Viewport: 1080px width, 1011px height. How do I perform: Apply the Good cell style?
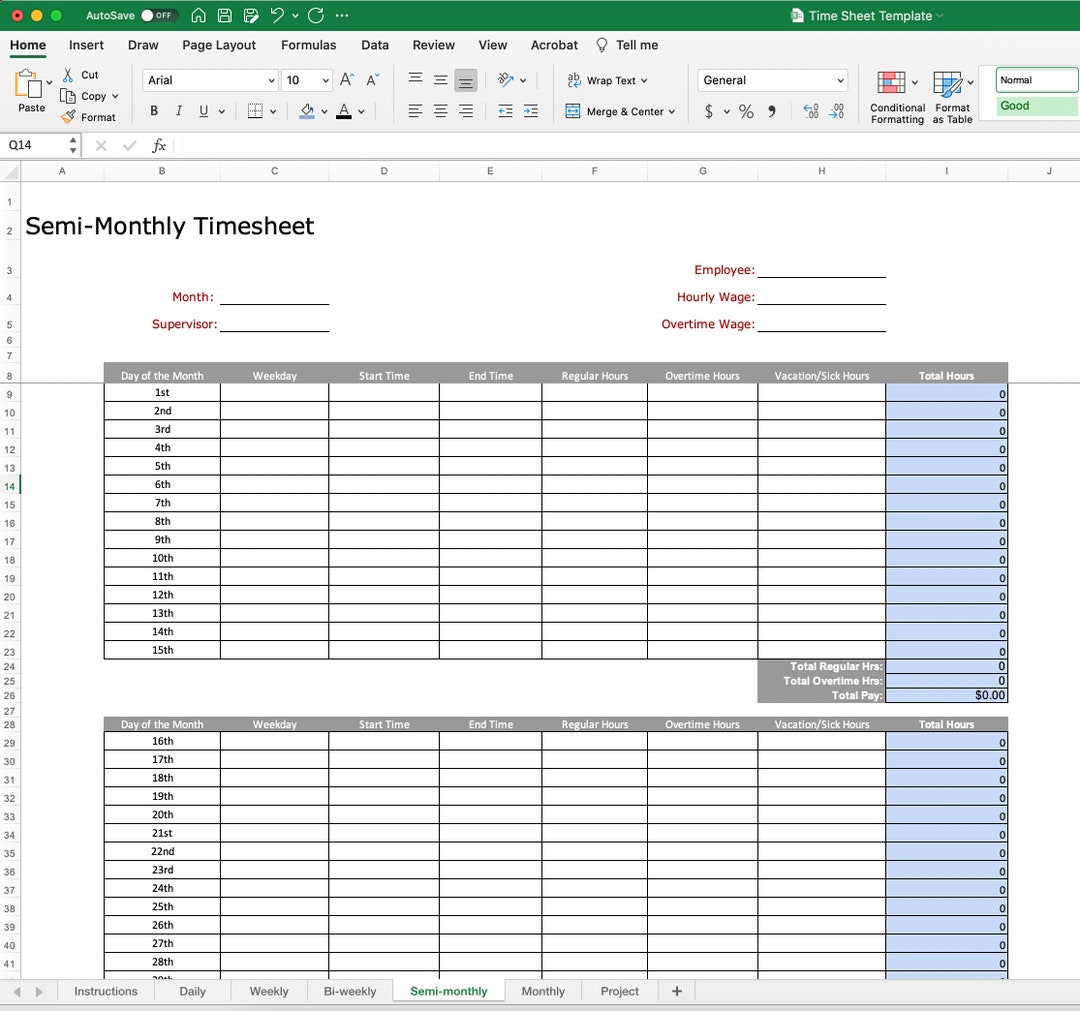click(x=1034, y=105)
